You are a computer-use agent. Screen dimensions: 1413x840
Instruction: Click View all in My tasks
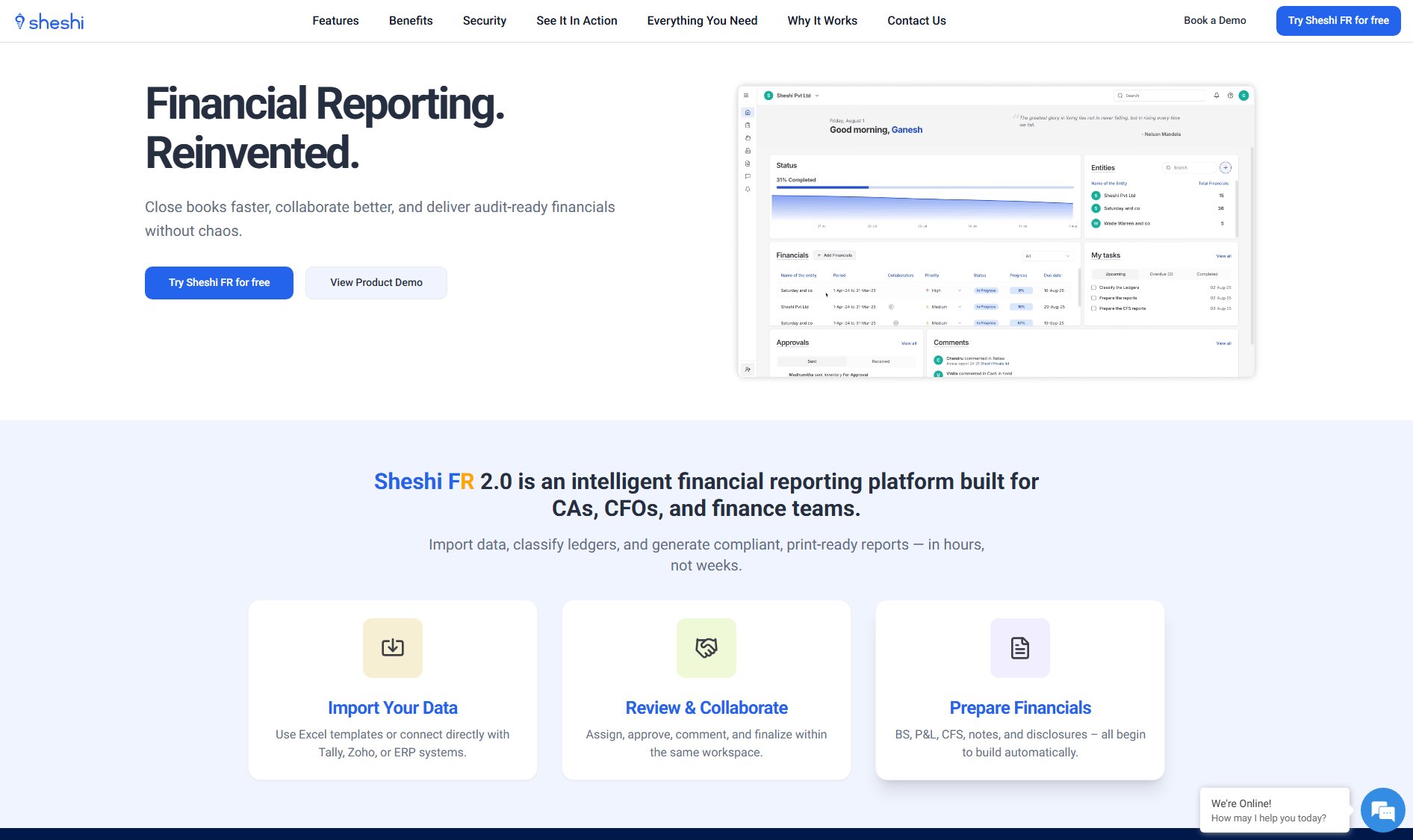click(1223, 256)
